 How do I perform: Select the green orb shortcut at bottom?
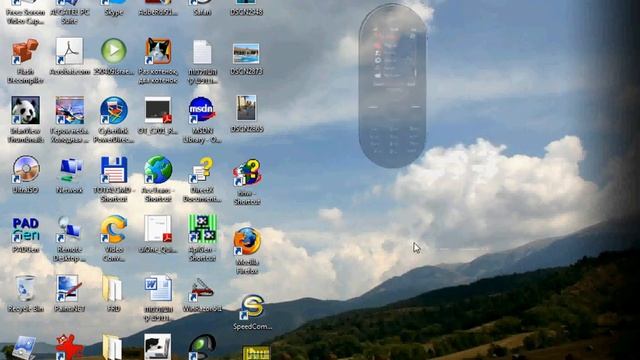click(x=202, y=347)
